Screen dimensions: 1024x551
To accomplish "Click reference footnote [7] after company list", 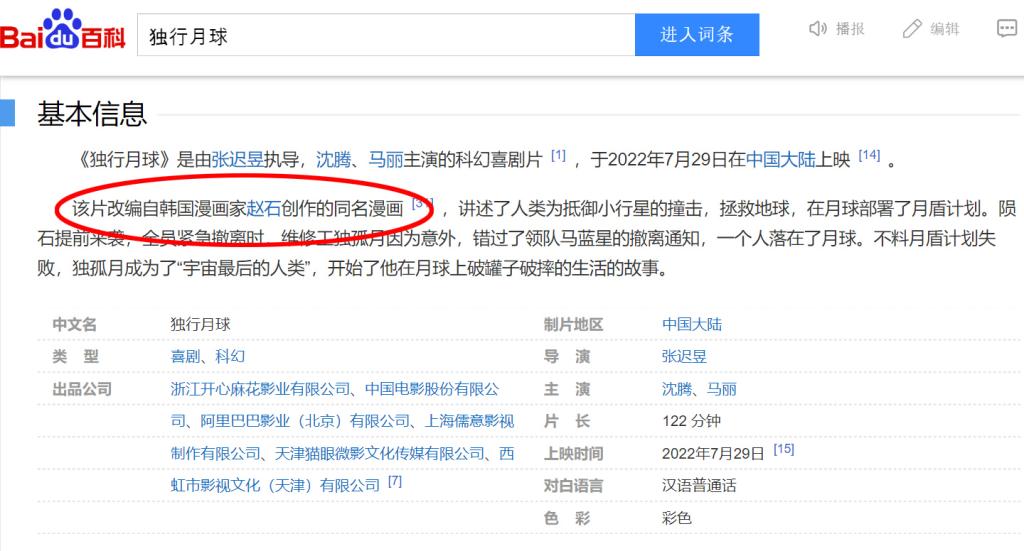I will coord(394,481).
